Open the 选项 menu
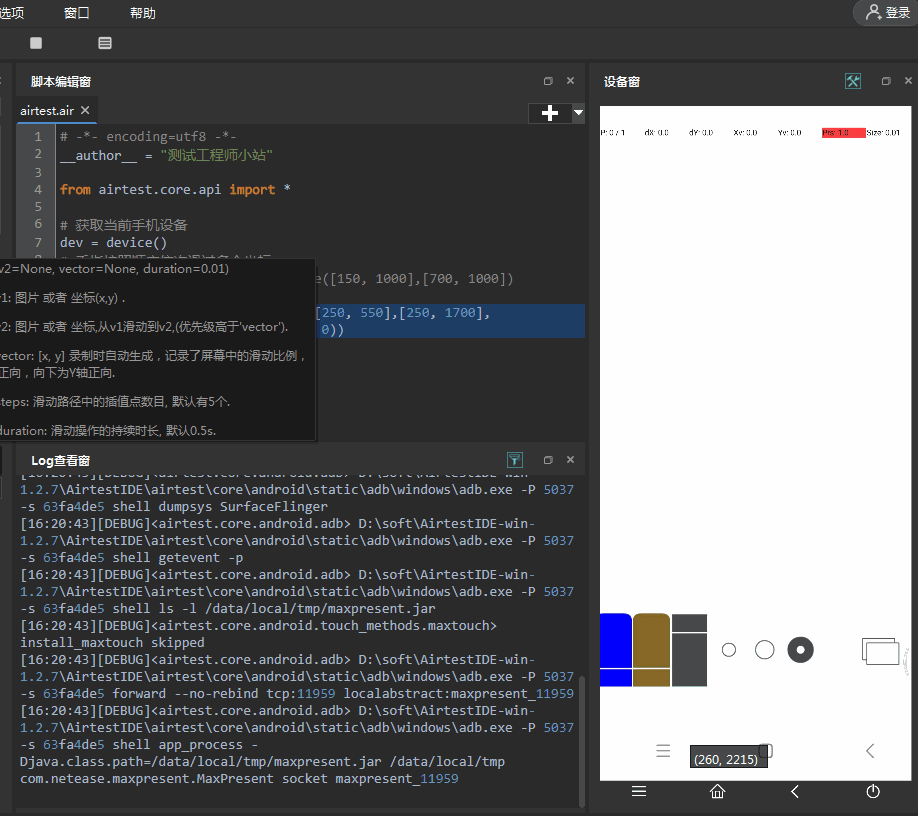This screenshot has height=816, width=918. coord(12,13)
